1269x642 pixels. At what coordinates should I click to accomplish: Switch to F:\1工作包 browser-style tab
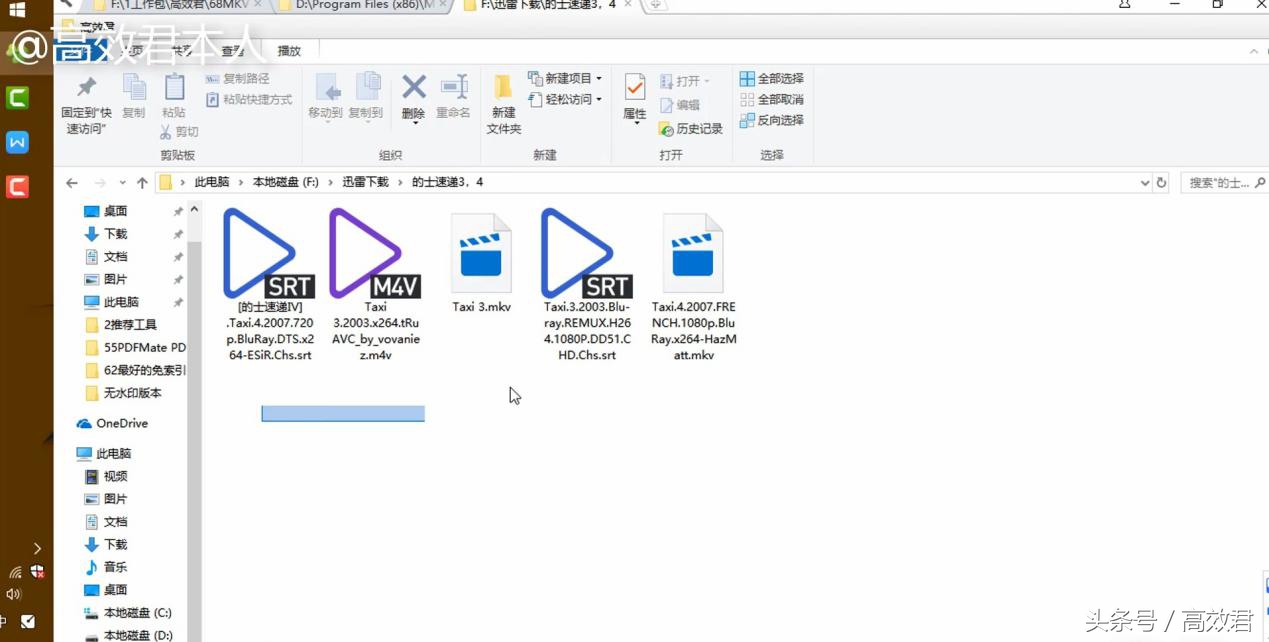[x=180, y=6]
